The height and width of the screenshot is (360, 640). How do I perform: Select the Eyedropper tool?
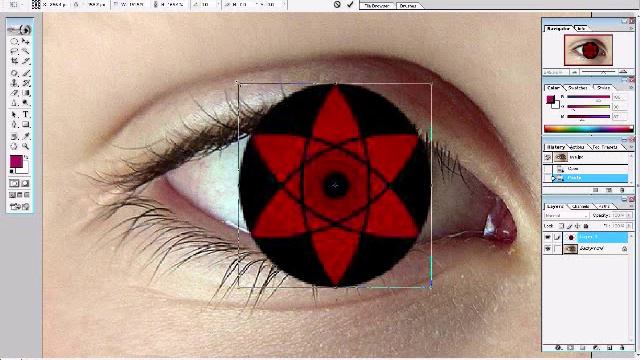tap(26, 136)
